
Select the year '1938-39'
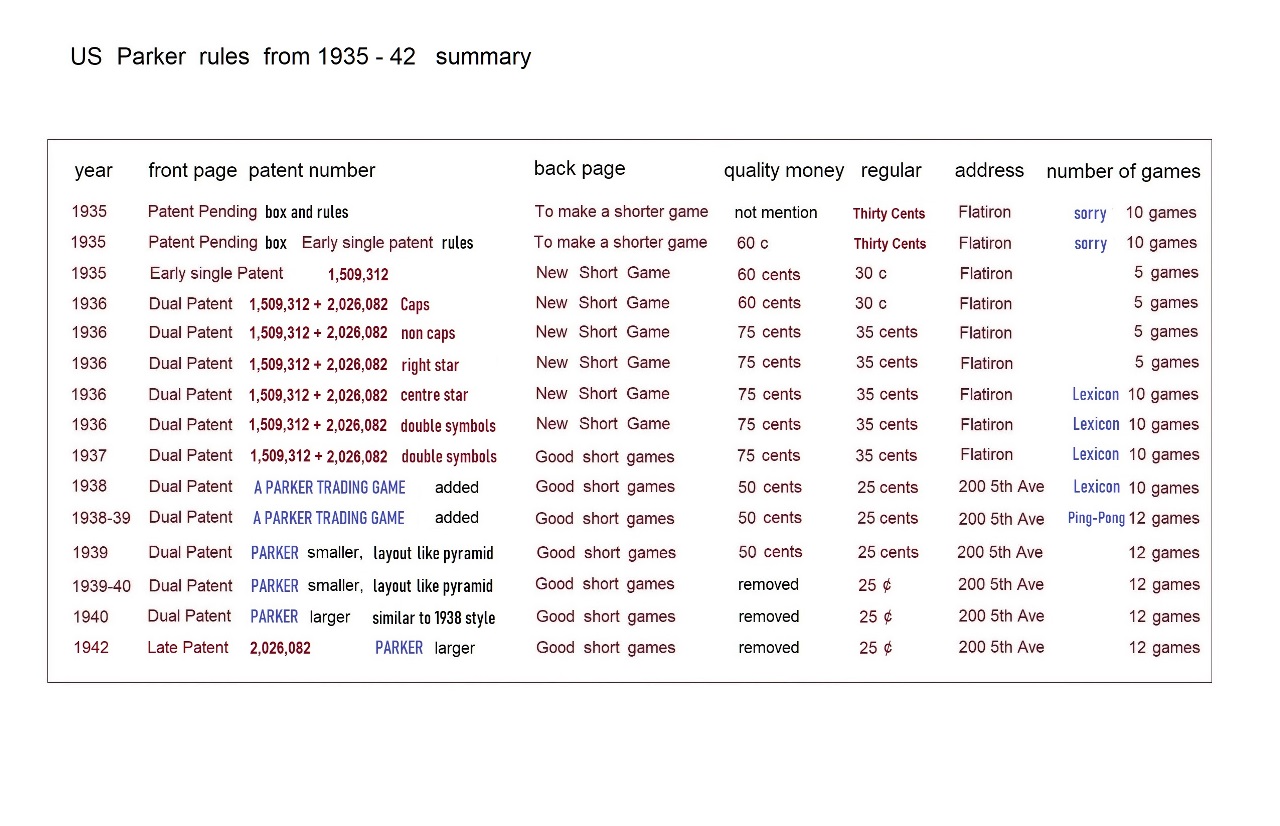[101, 519]
